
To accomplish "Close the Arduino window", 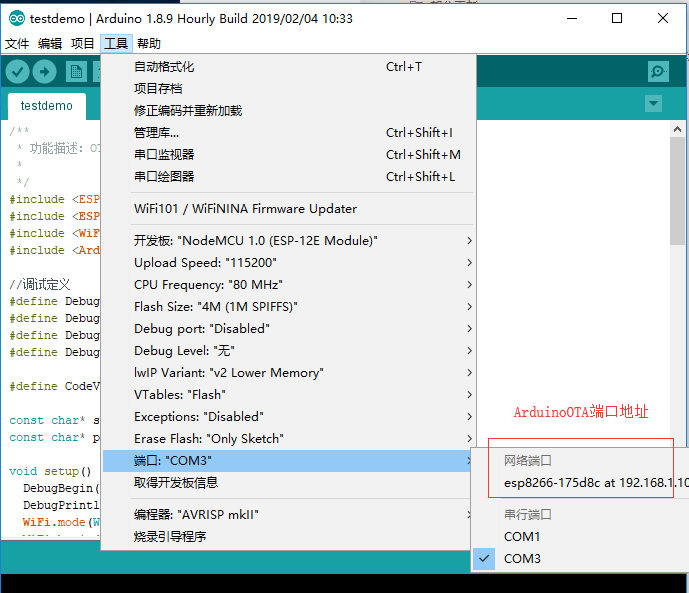I will coord(663,18).
